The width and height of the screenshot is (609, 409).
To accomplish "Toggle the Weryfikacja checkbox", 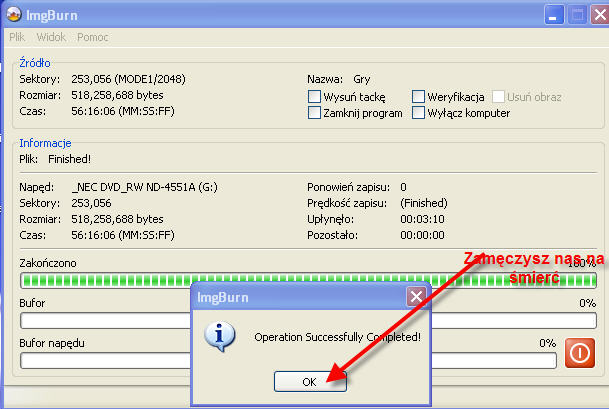I will (x=418, y=96).
